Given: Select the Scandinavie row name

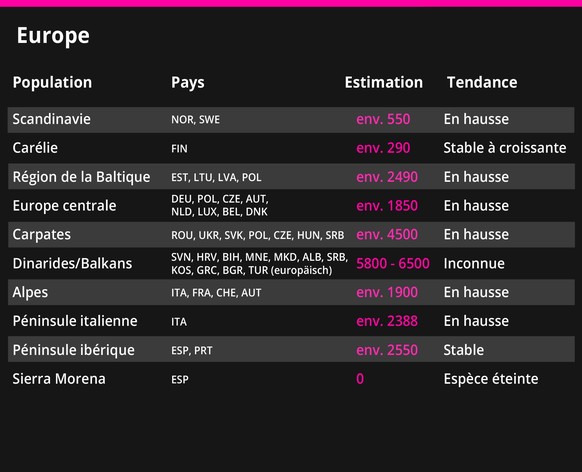Looking at the screenshot, I should click(52, 119).
